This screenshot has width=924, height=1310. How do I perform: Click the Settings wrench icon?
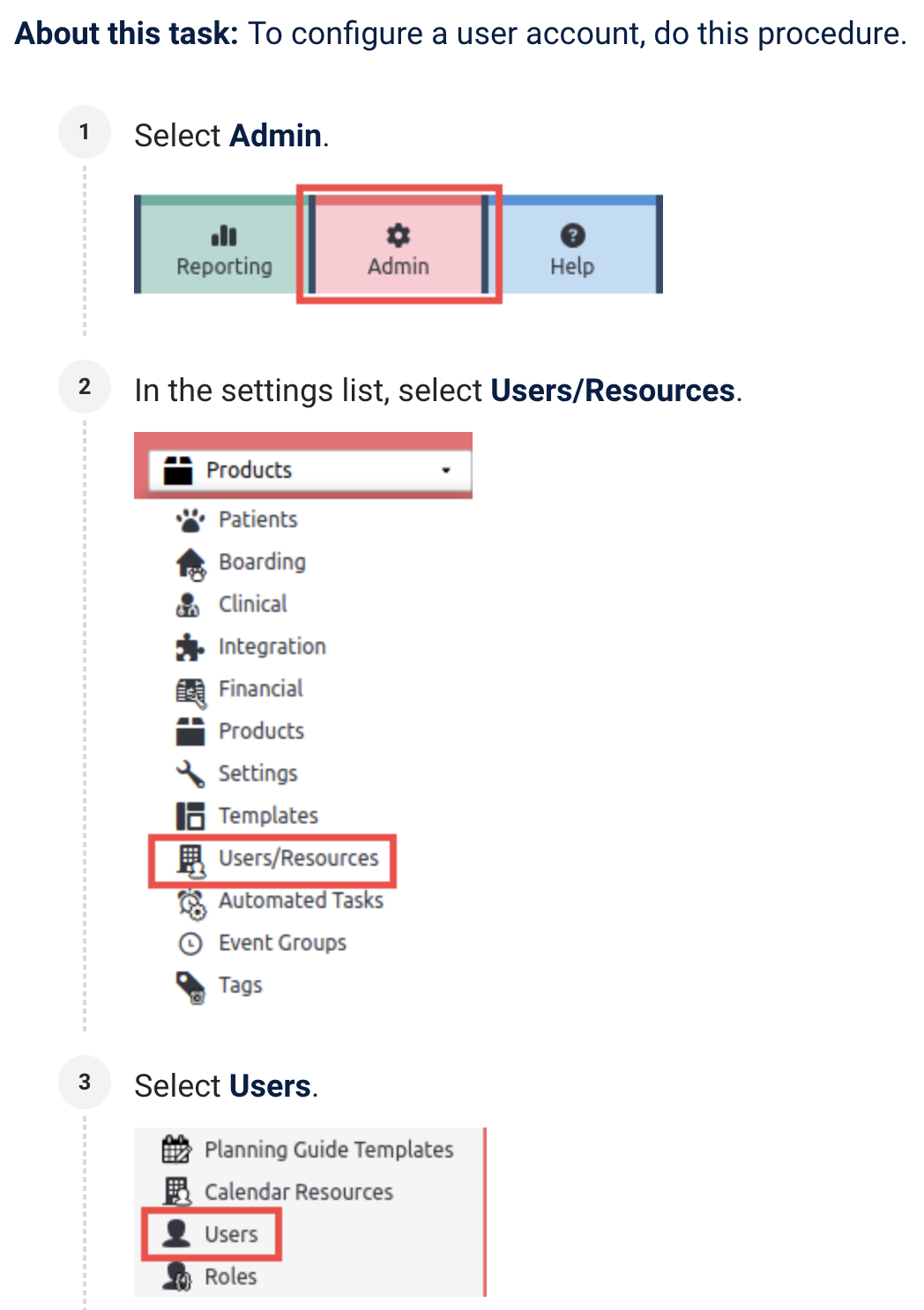click(x=190, y=774)
